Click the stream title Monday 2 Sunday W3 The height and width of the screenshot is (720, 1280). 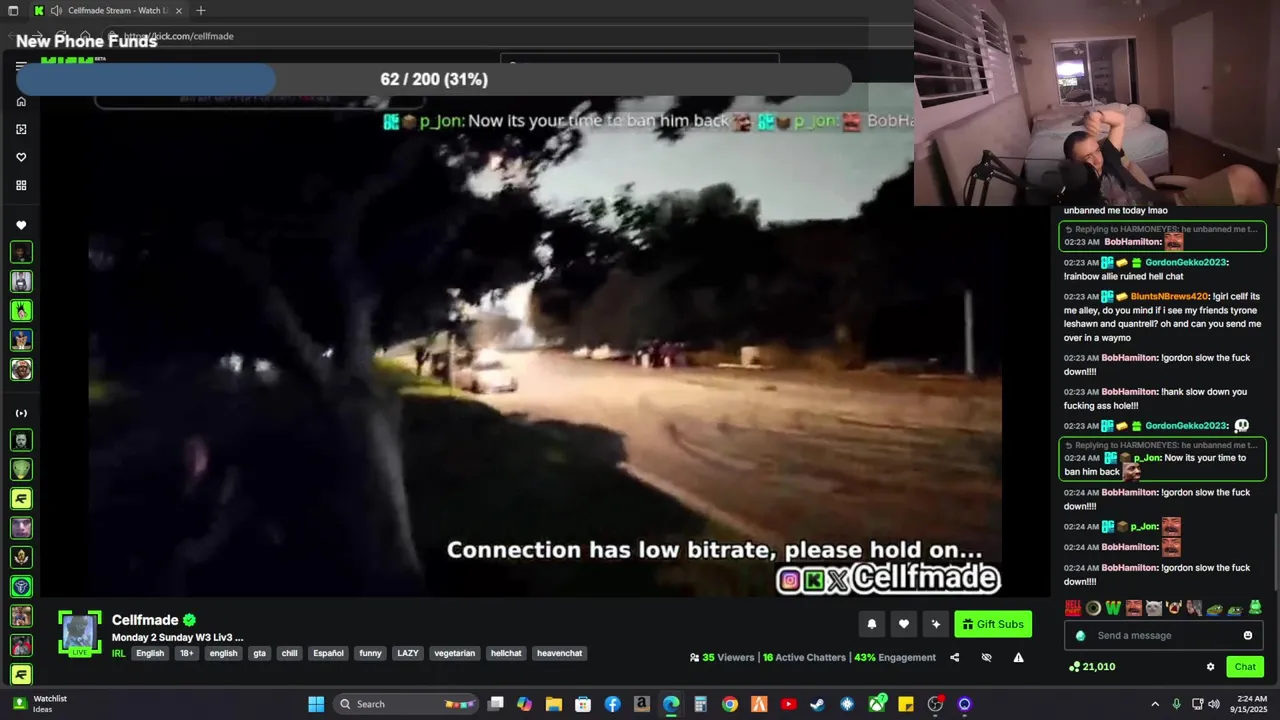click(x=177, y=637)
